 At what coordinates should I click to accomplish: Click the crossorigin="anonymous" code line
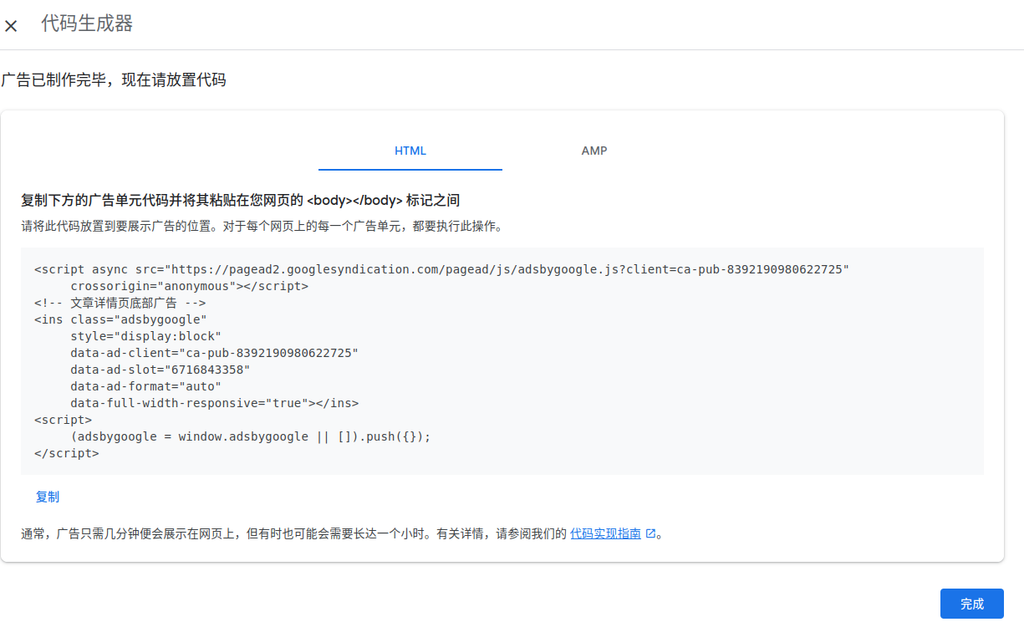189,286
